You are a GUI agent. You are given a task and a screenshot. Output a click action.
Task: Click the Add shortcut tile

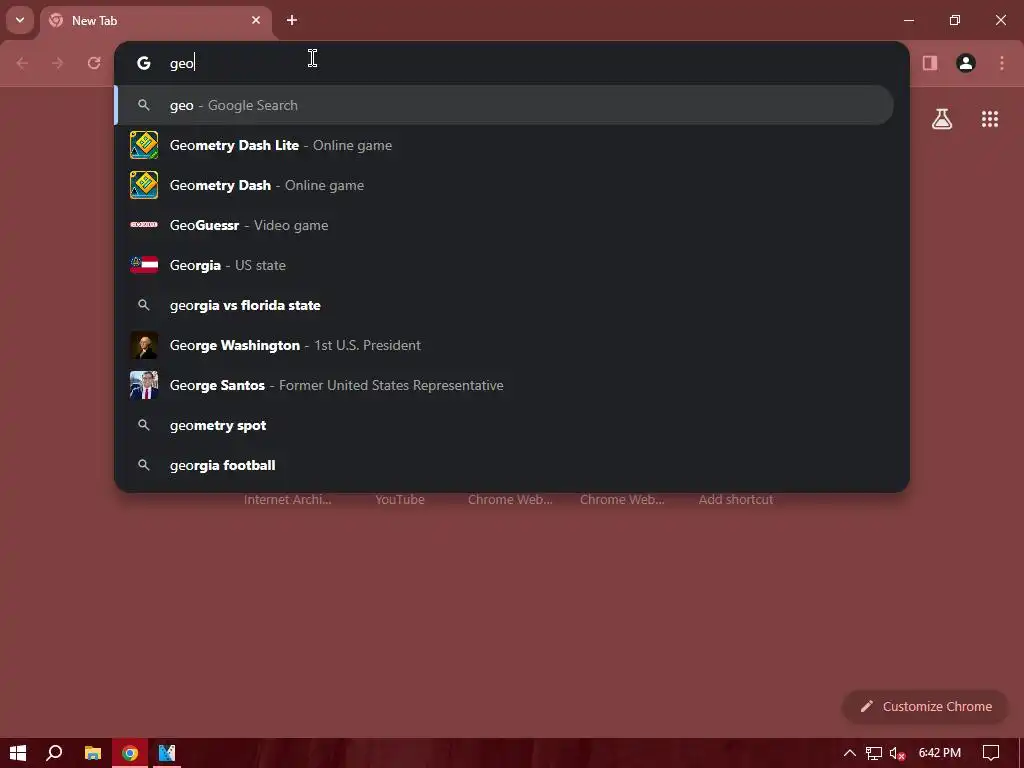(x=736, y=500)
